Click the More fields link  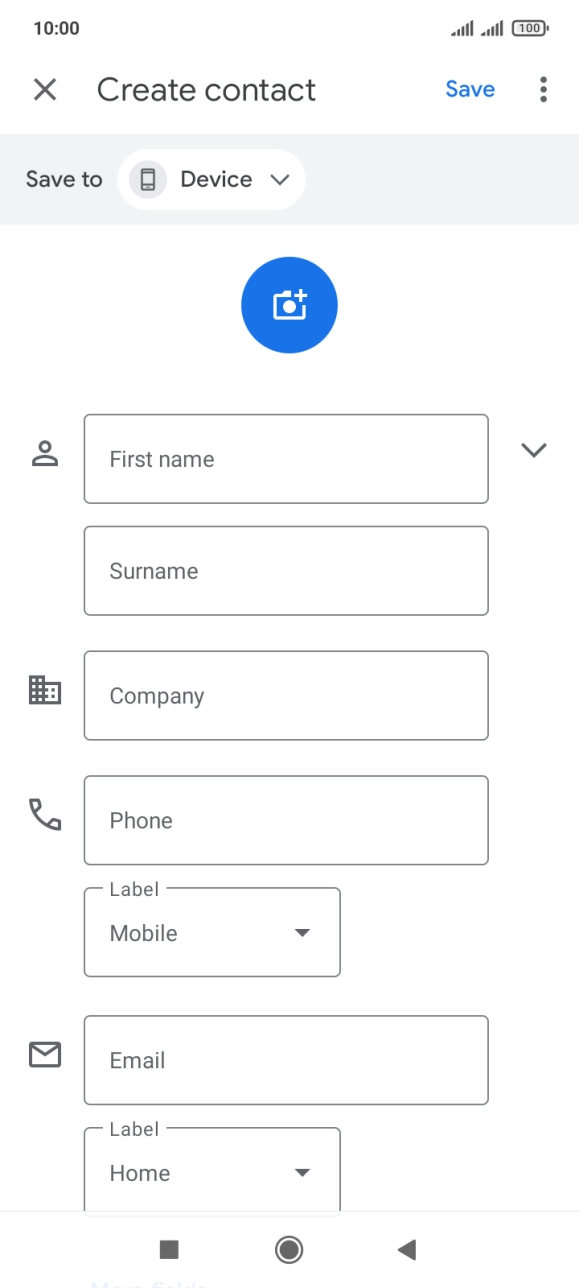[146, 1284]
